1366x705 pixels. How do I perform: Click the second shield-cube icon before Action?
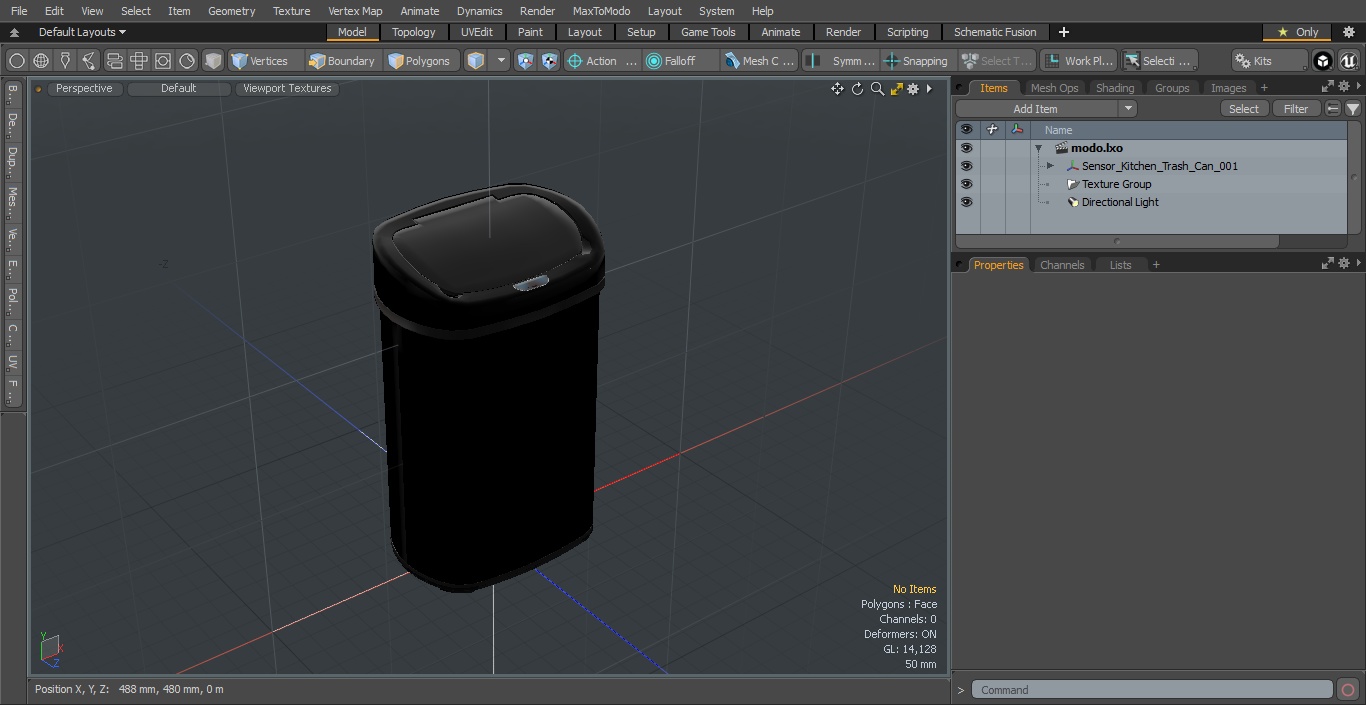click(x=549, y=61)
